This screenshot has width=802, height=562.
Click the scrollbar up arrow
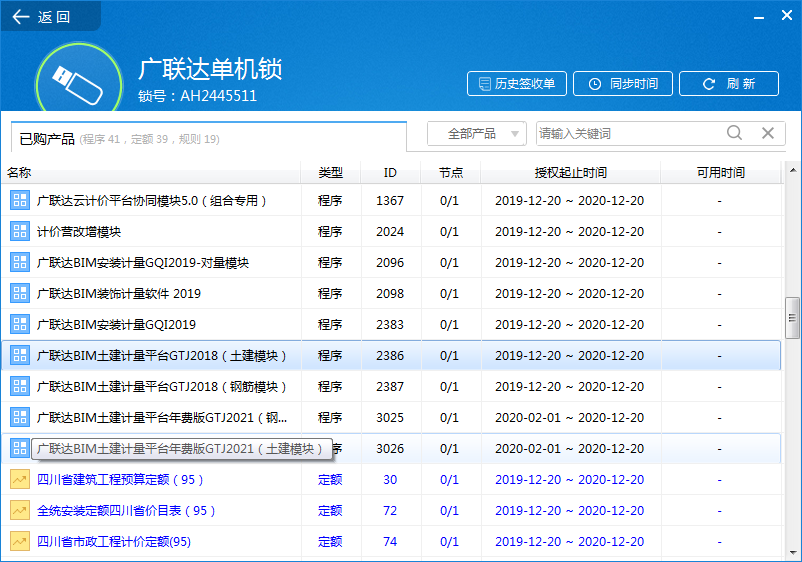(792, 170)
